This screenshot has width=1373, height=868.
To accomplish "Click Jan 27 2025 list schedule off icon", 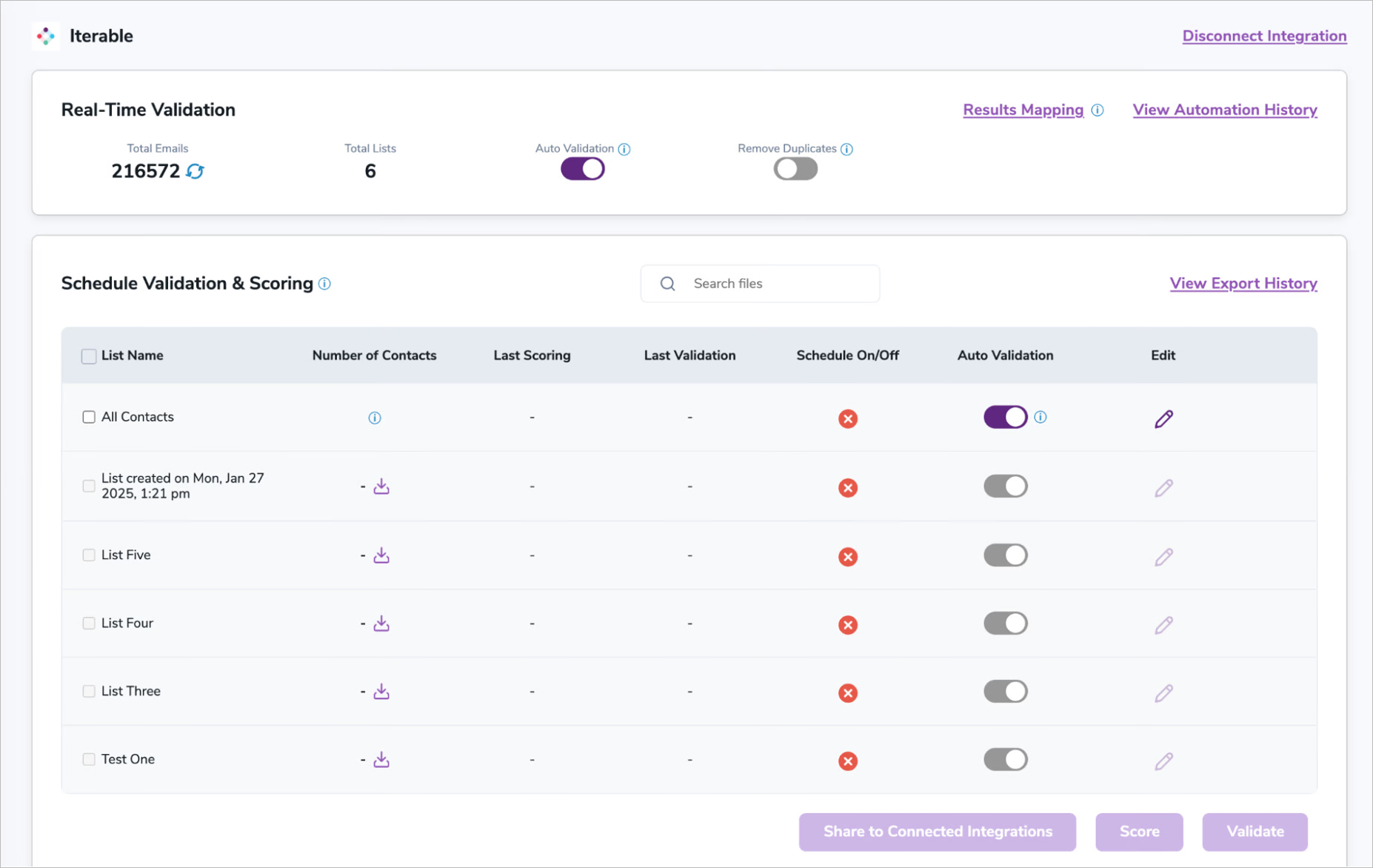I will tap(848, 488).
